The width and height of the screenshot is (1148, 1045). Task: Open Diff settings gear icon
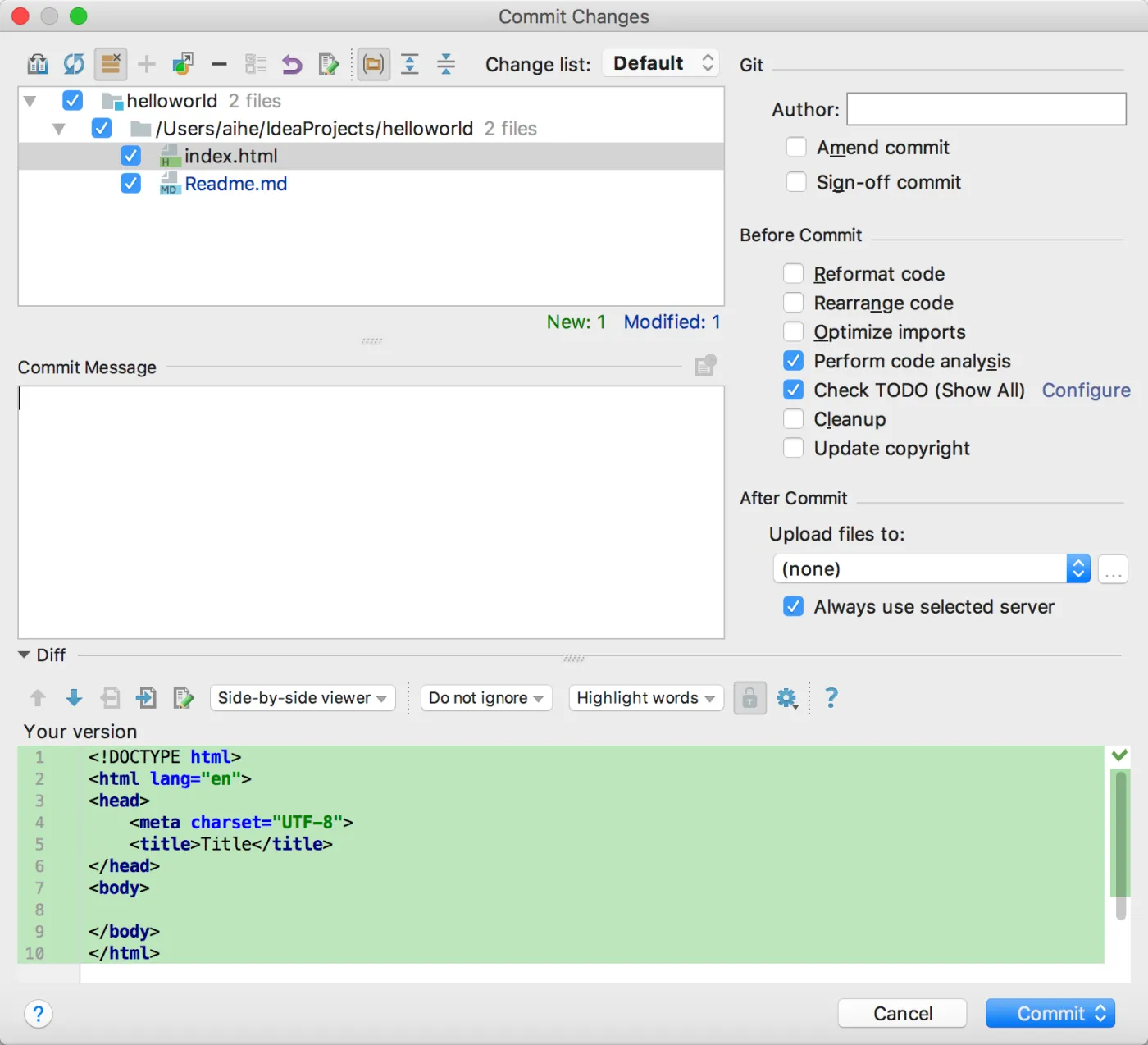pos(787,698)
